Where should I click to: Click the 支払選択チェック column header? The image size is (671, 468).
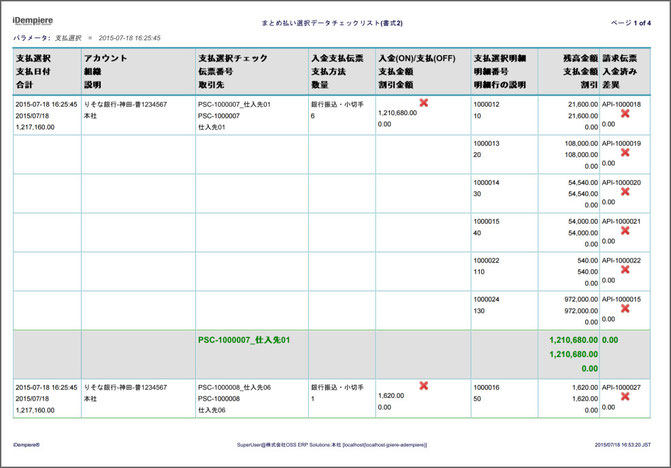(x=233, y=58)
